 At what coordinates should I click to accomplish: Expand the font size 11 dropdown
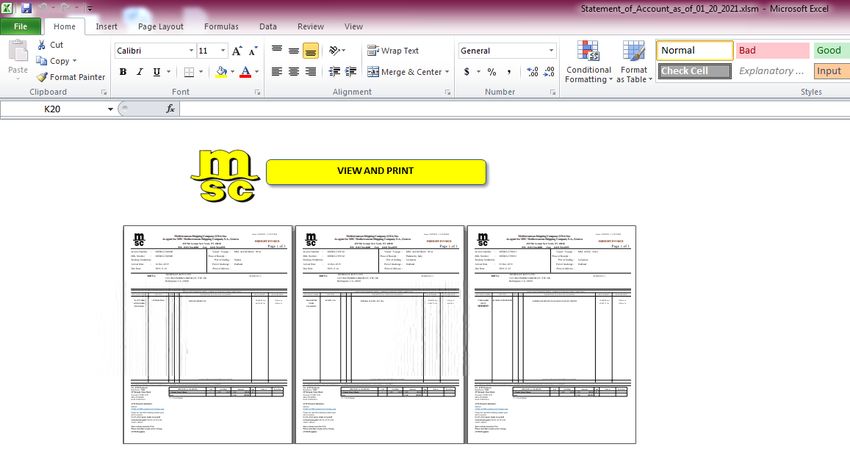click(x=223, y=50)
